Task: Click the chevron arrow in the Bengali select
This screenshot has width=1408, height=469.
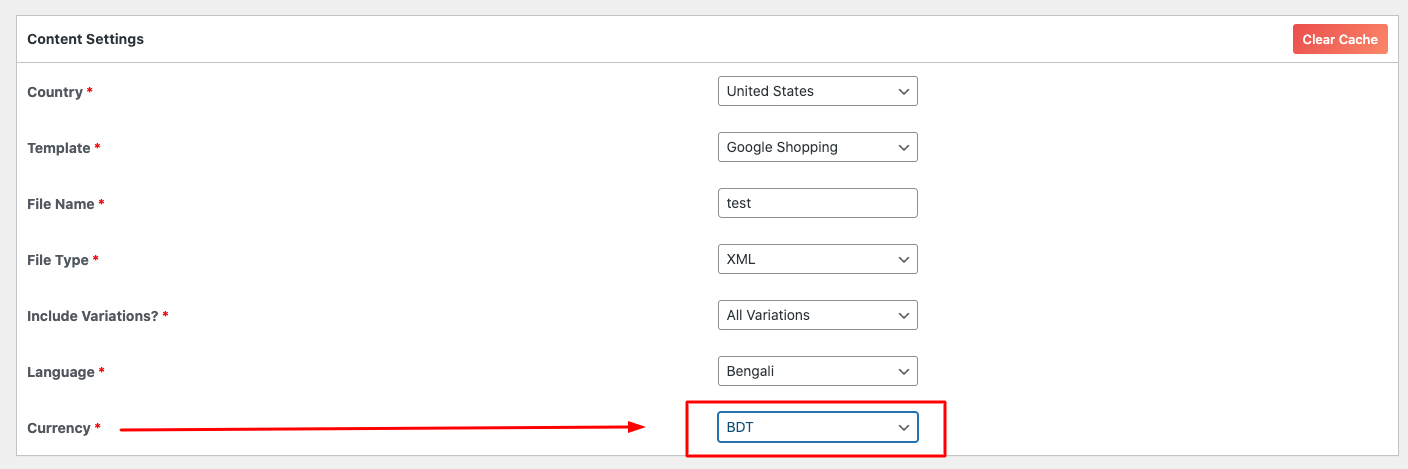Action: coord(904,371)
